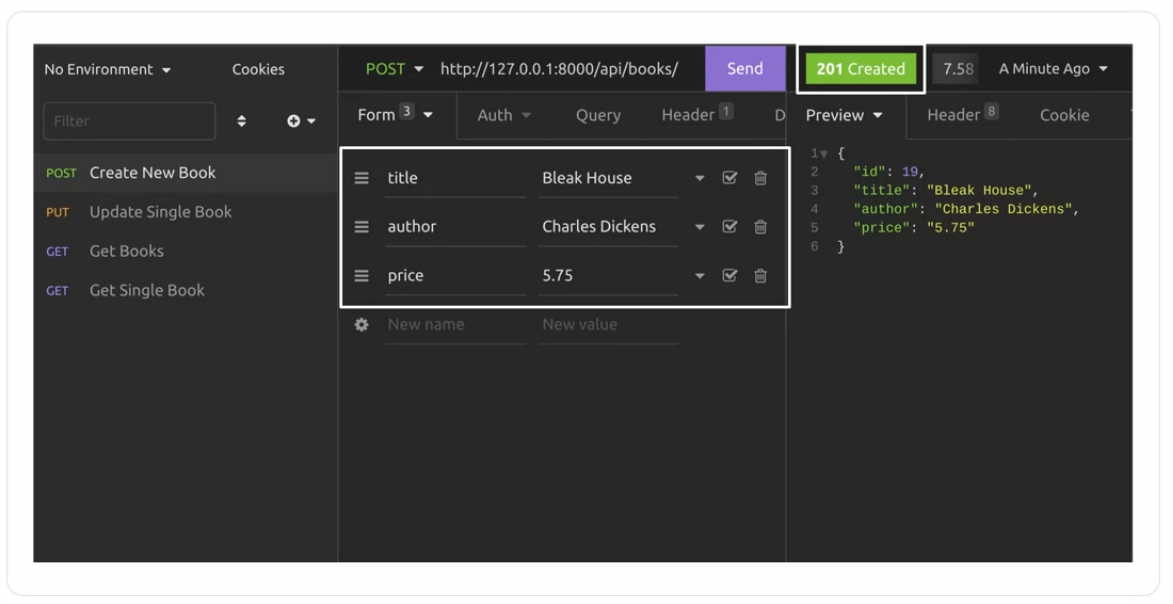Remove the price row with trash icon
1173x604 pixels.
[x=760, y=276]
